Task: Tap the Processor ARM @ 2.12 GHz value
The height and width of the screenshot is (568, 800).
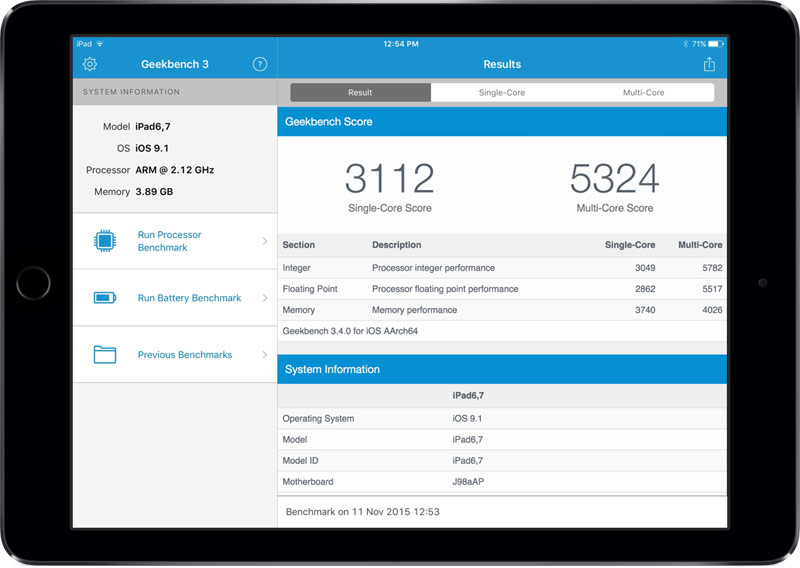Action: pos(174,170)
